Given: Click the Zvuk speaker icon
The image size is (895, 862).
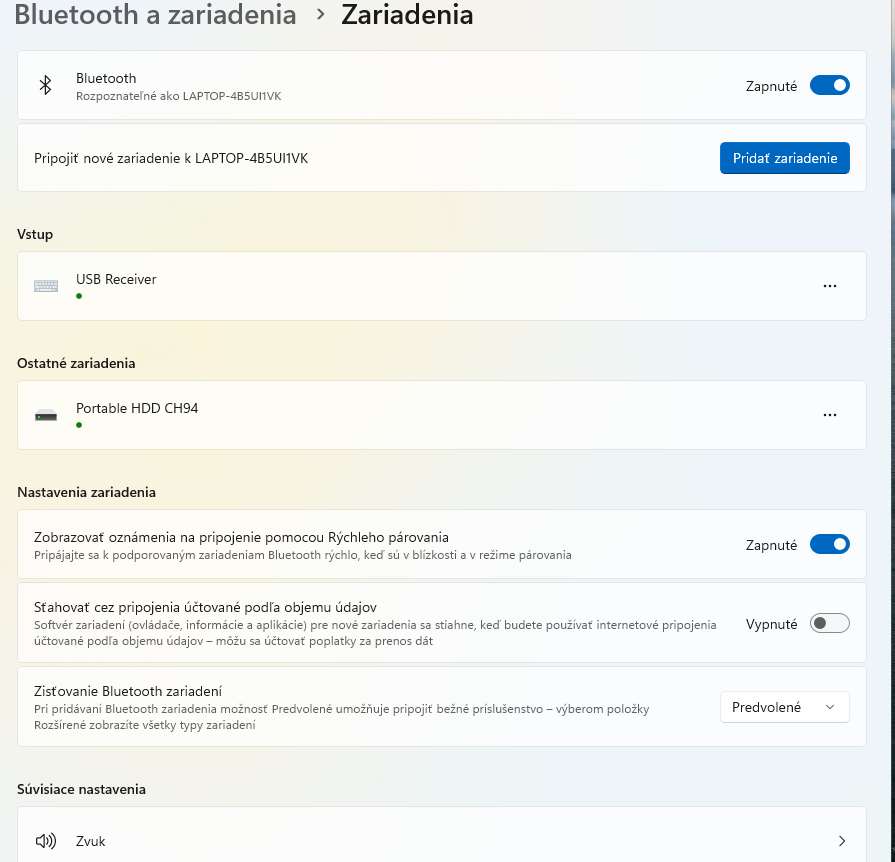Looking at the screenshot, I should point(46,841).
